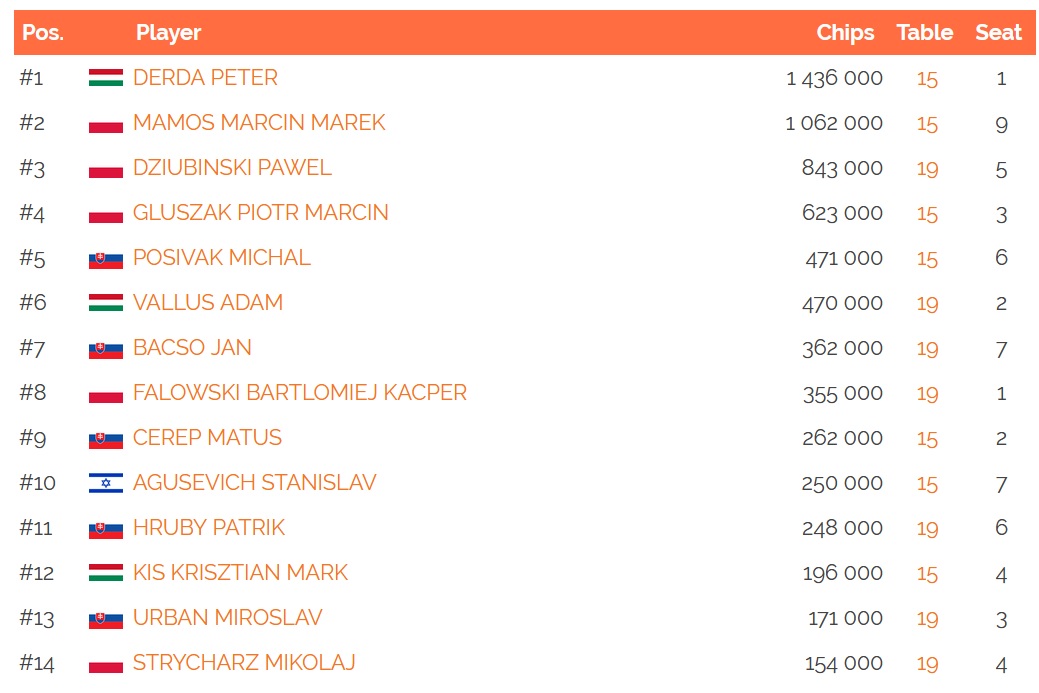Click the Polish flag beside MAMOS MARCIN MAREK
This screenshot has height=693, width=1039.
(x=105, y=123)
